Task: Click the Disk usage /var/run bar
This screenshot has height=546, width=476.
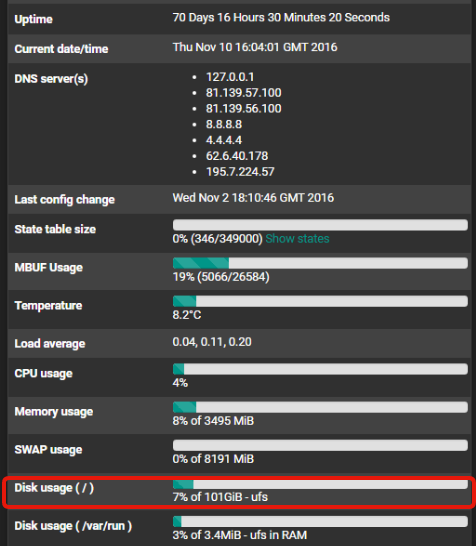Action: coord(320,521)
